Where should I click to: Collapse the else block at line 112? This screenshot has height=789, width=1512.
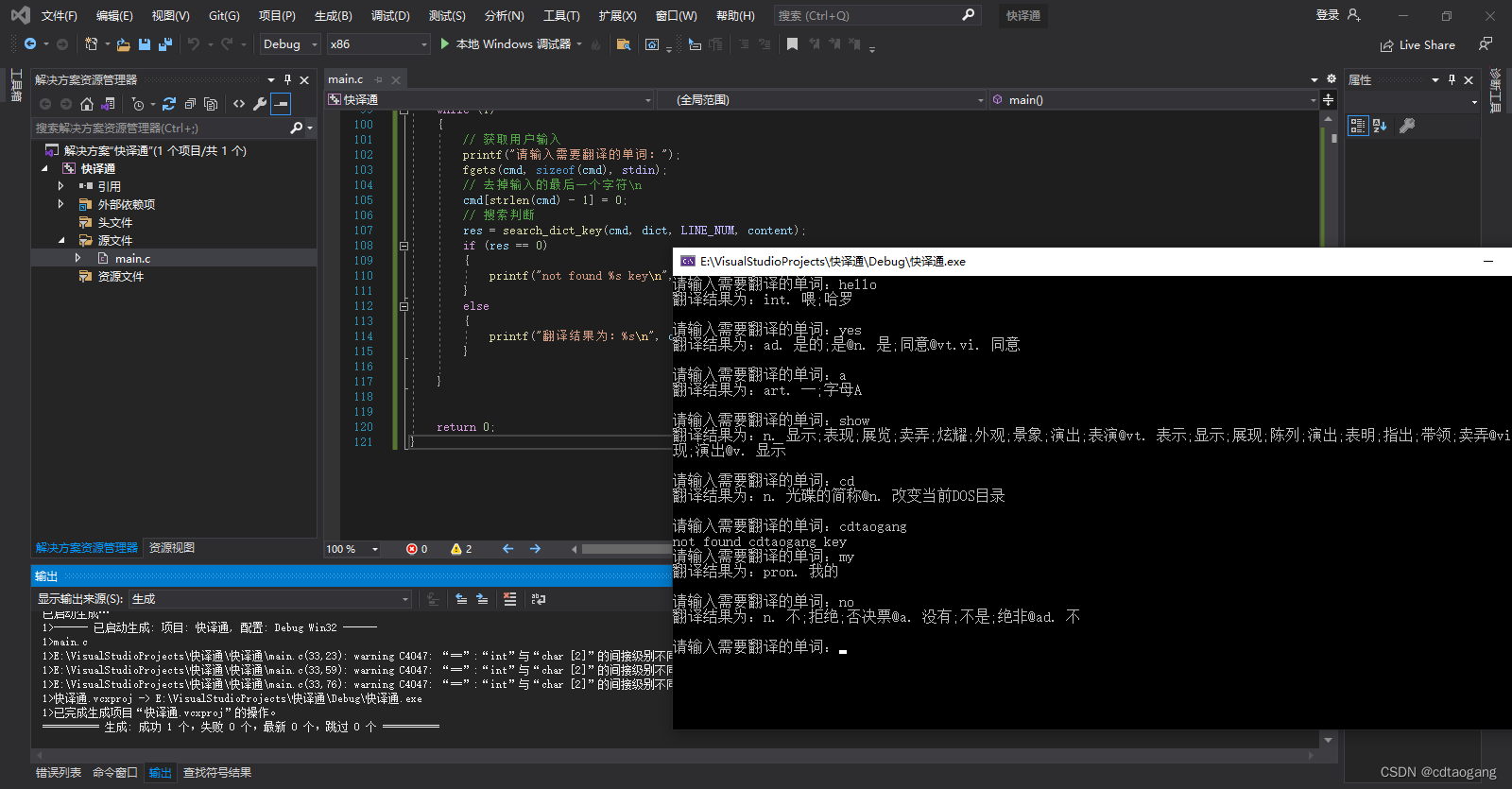coord(404,306)
